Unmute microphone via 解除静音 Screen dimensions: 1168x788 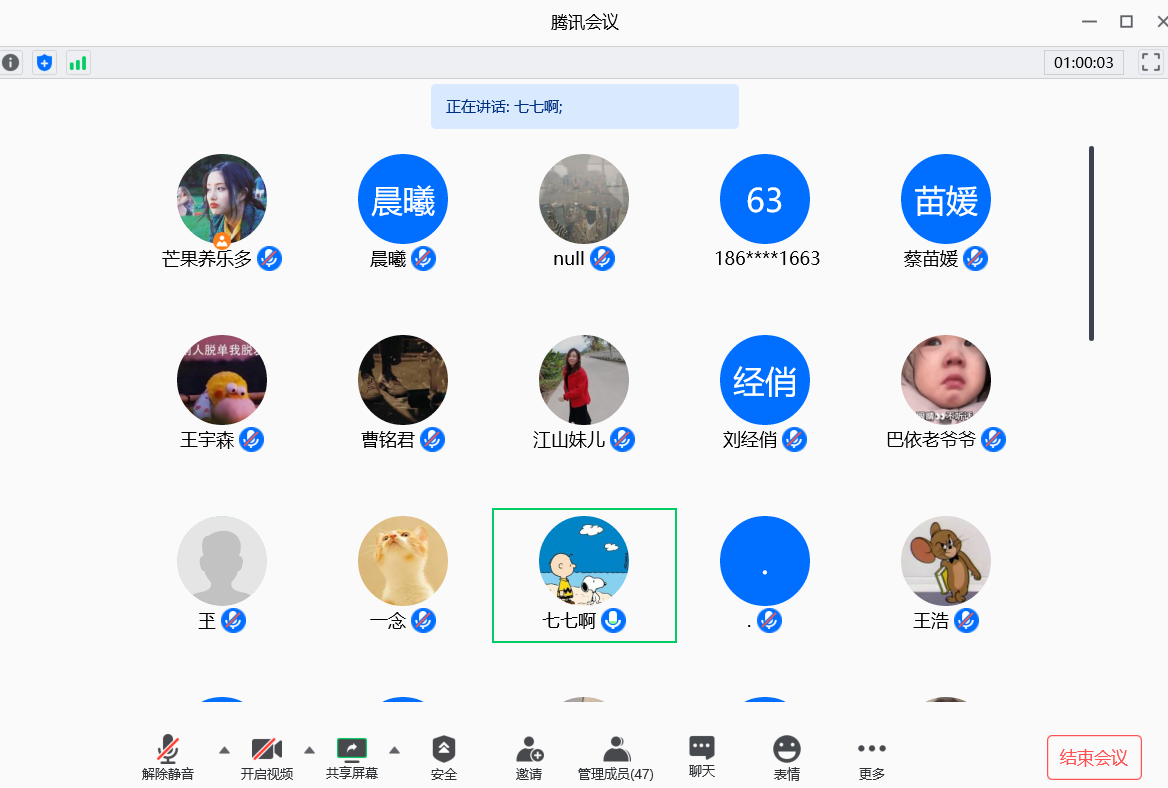[x=168, y=758]
